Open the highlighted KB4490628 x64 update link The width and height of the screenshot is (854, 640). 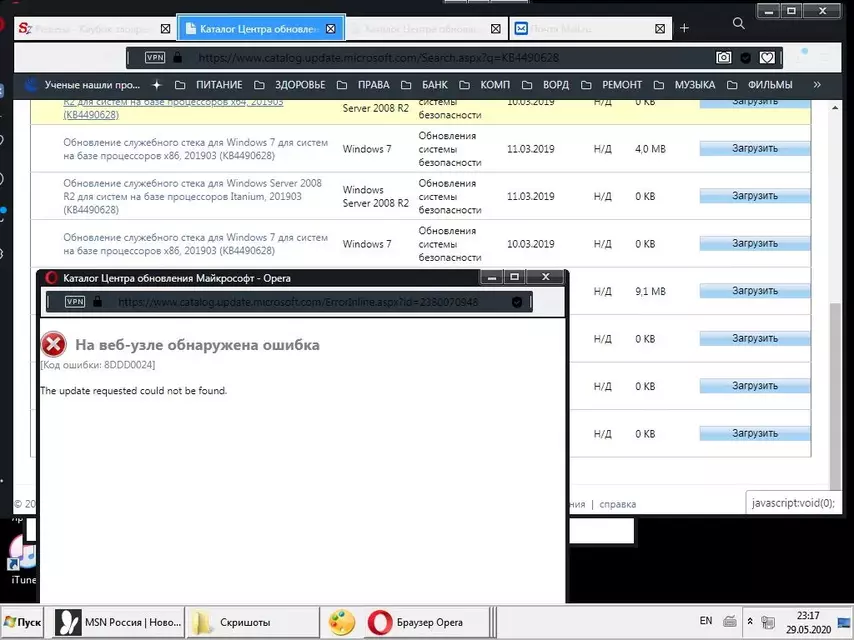point(173,108)
